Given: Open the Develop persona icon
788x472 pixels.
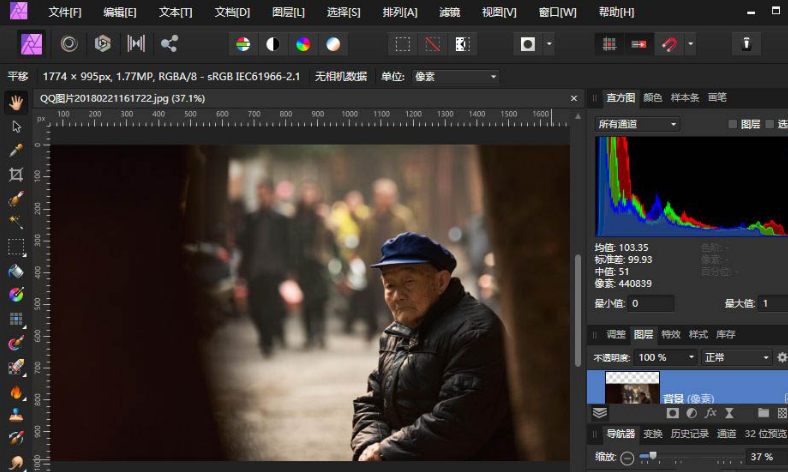Looking at the screenshot, I should tap(102, 44).
